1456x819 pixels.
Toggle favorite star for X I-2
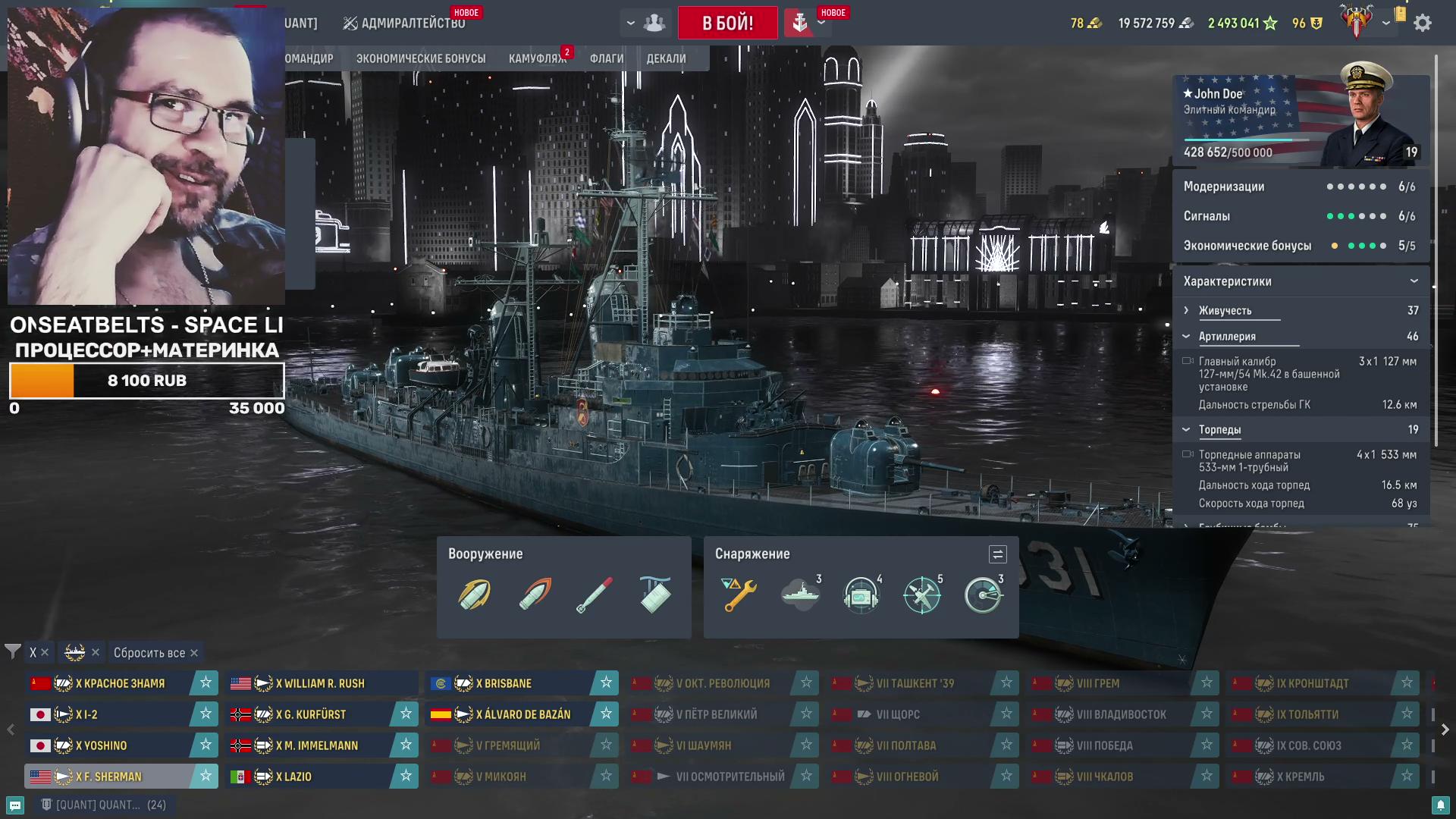point(206,714)
